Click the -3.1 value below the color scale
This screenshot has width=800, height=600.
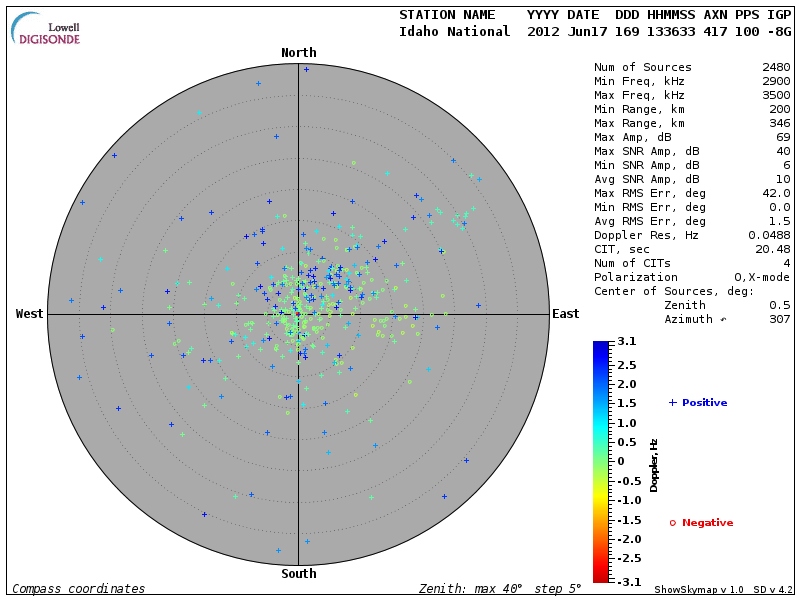coord(625,581)
